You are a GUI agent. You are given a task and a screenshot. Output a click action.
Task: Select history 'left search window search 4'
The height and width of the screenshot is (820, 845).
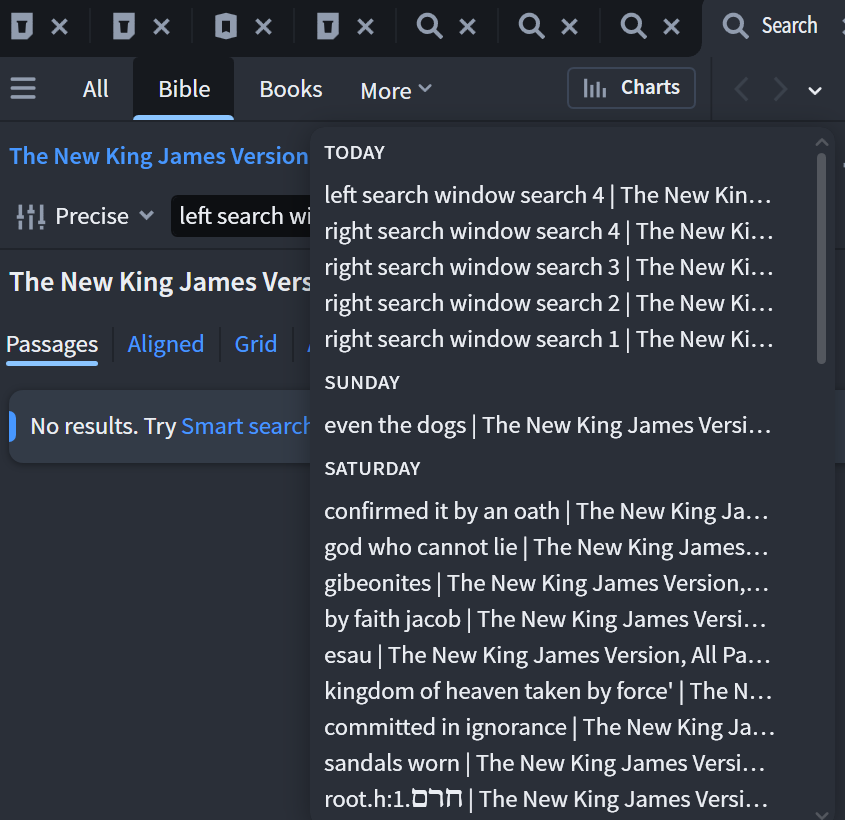pos(548,195)
